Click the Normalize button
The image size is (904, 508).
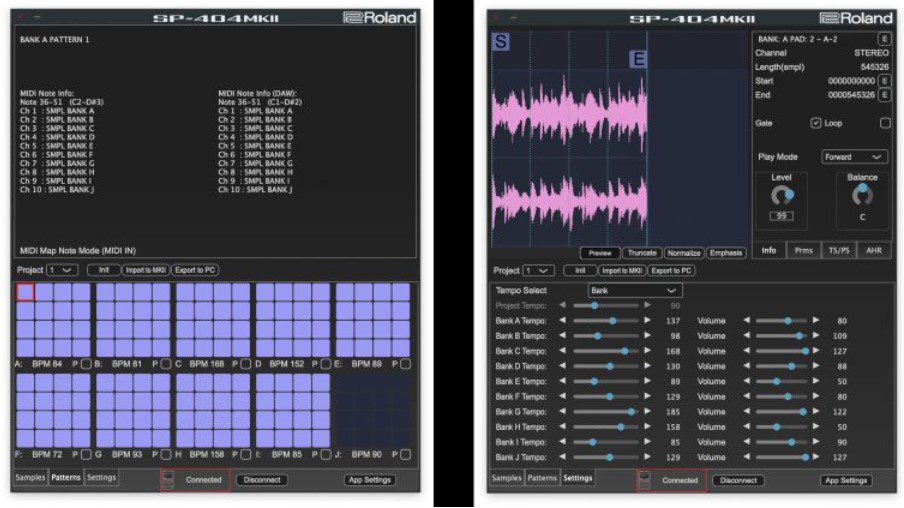(683, 253)
